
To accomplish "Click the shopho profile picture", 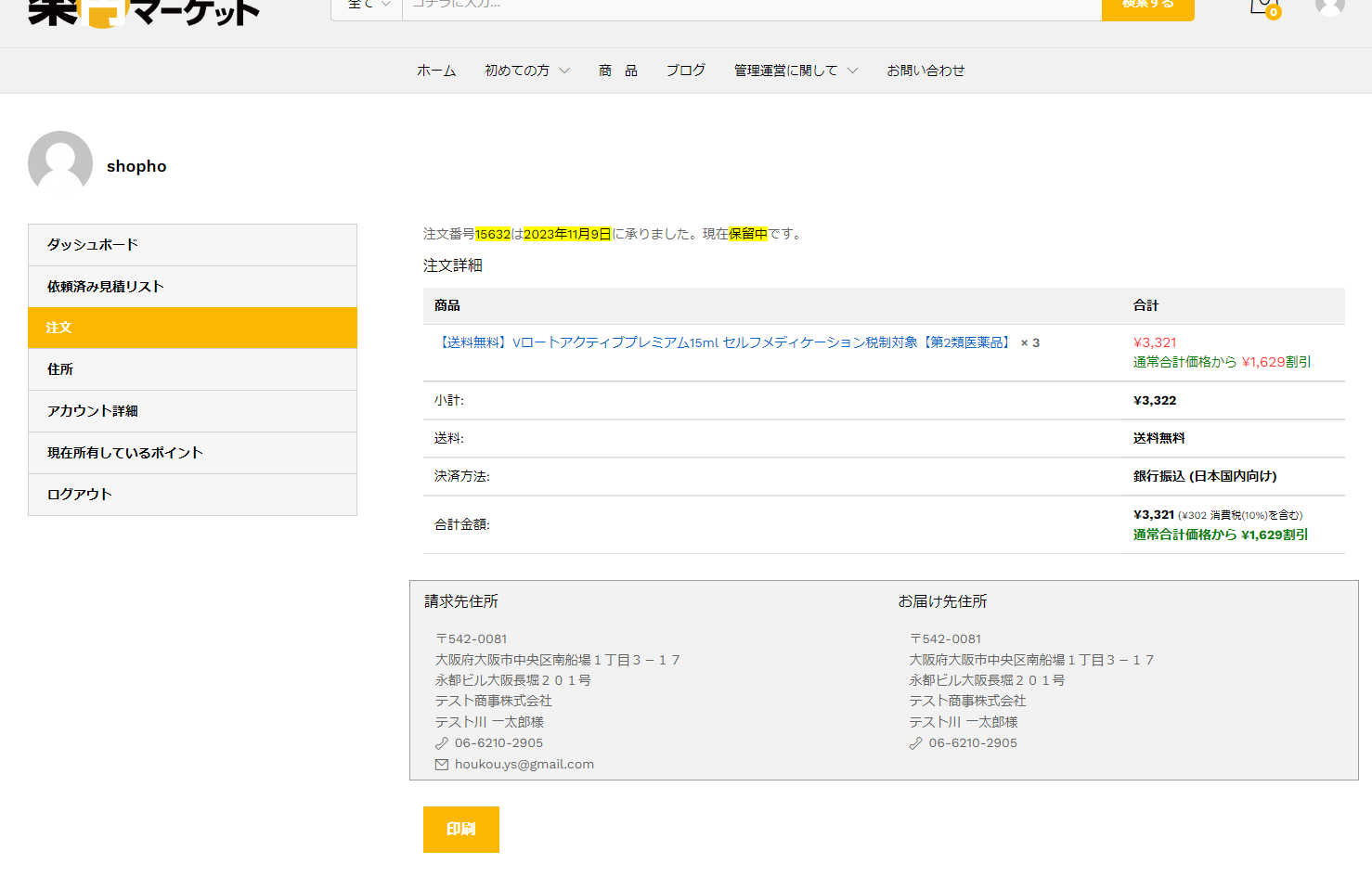I will click(x=60, y=163).
